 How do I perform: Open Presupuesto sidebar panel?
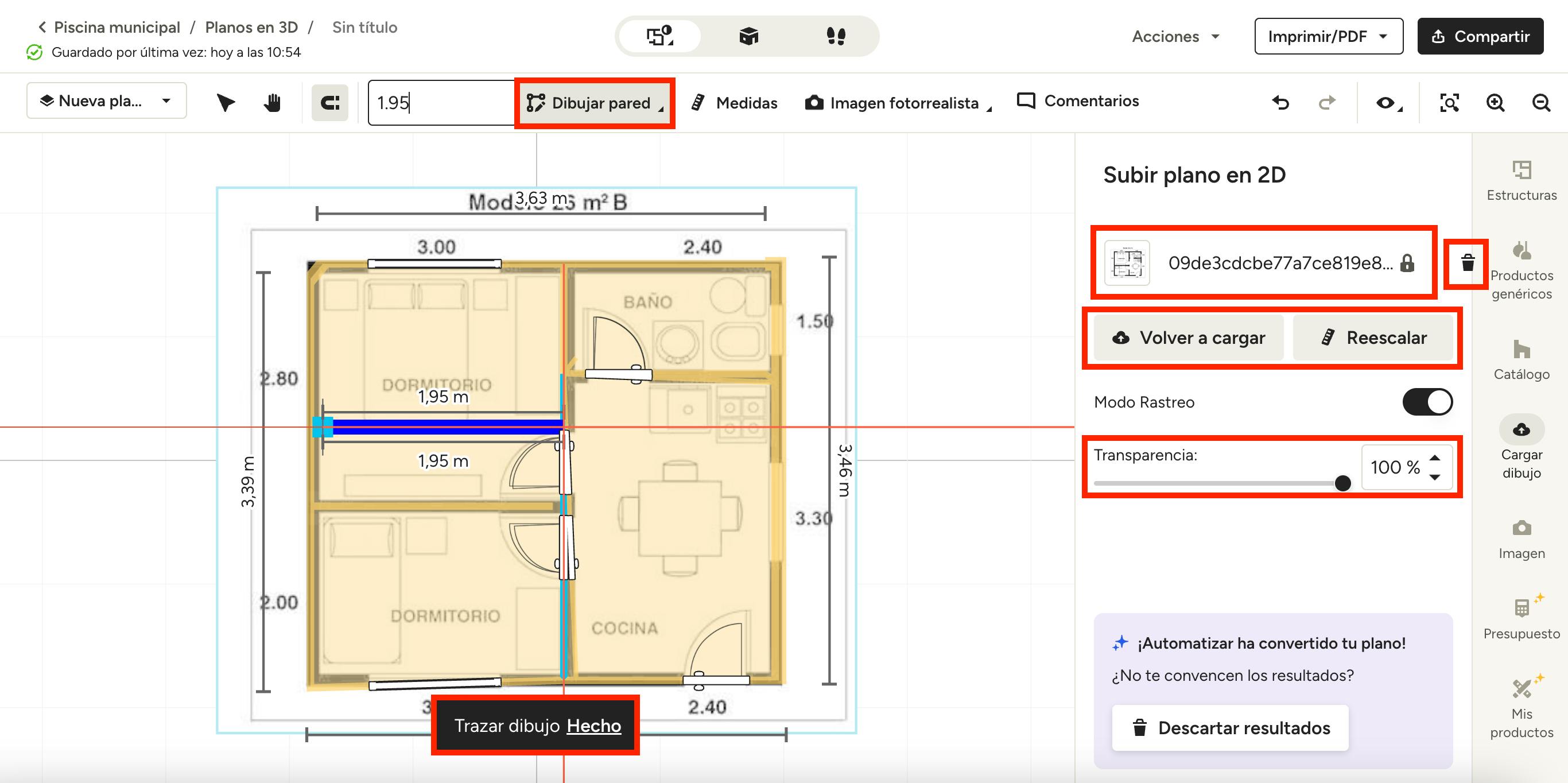click(1521, 618)
